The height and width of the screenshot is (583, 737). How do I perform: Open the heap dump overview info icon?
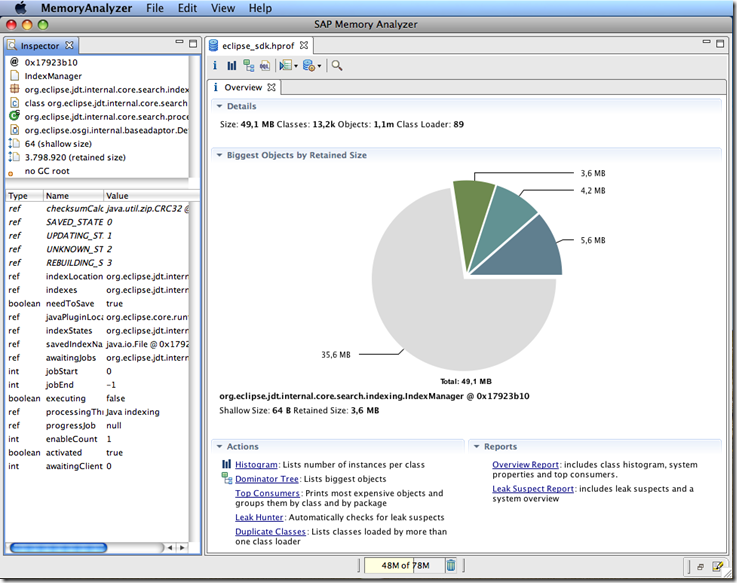[x=216, y=66]
